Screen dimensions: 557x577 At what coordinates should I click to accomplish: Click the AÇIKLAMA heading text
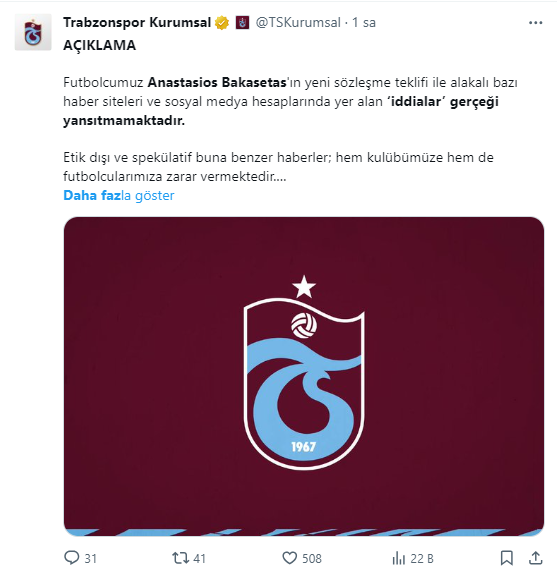tap(99, 46)
